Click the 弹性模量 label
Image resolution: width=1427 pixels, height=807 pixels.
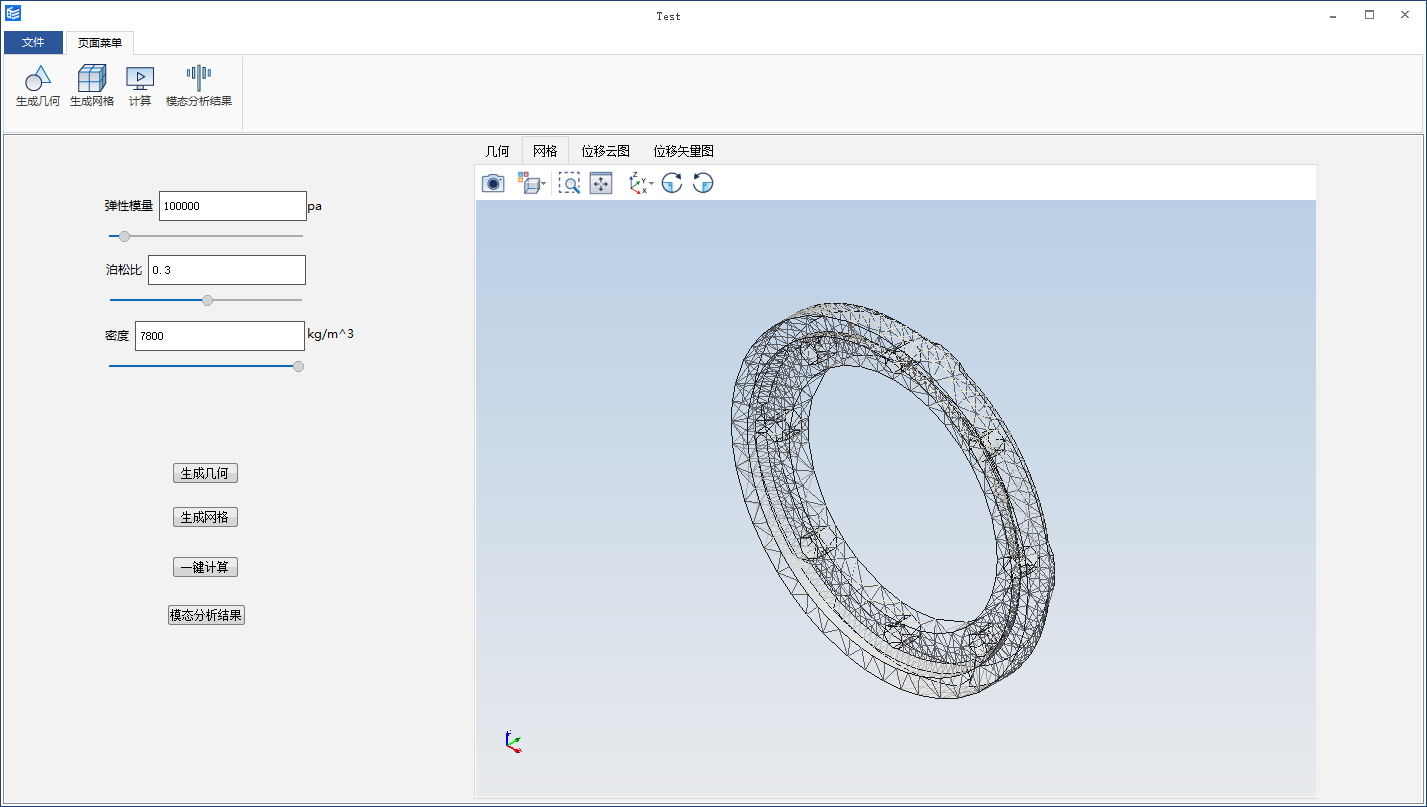(x=129, y=206)
